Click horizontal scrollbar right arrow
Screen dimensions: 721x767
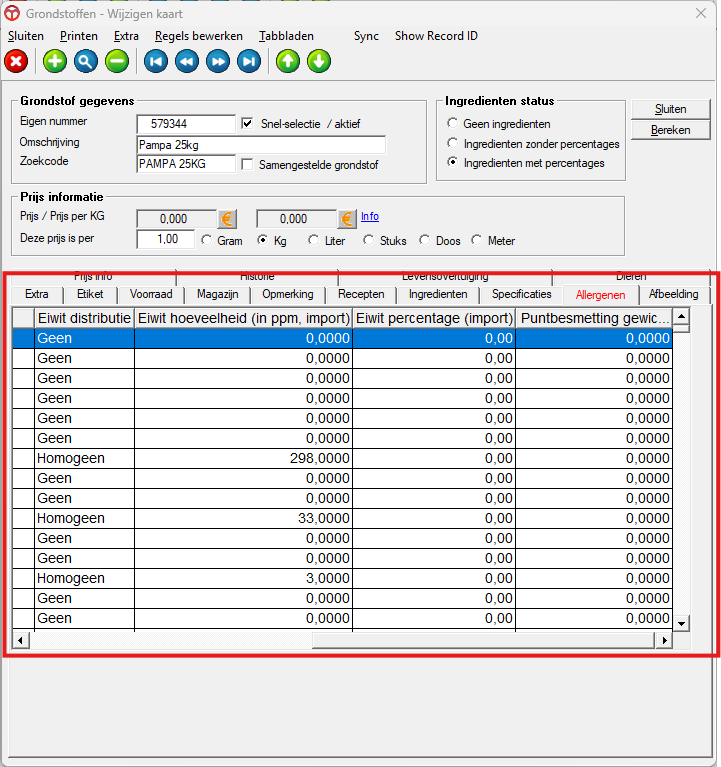pyautogui.click(x=664, y=640)
